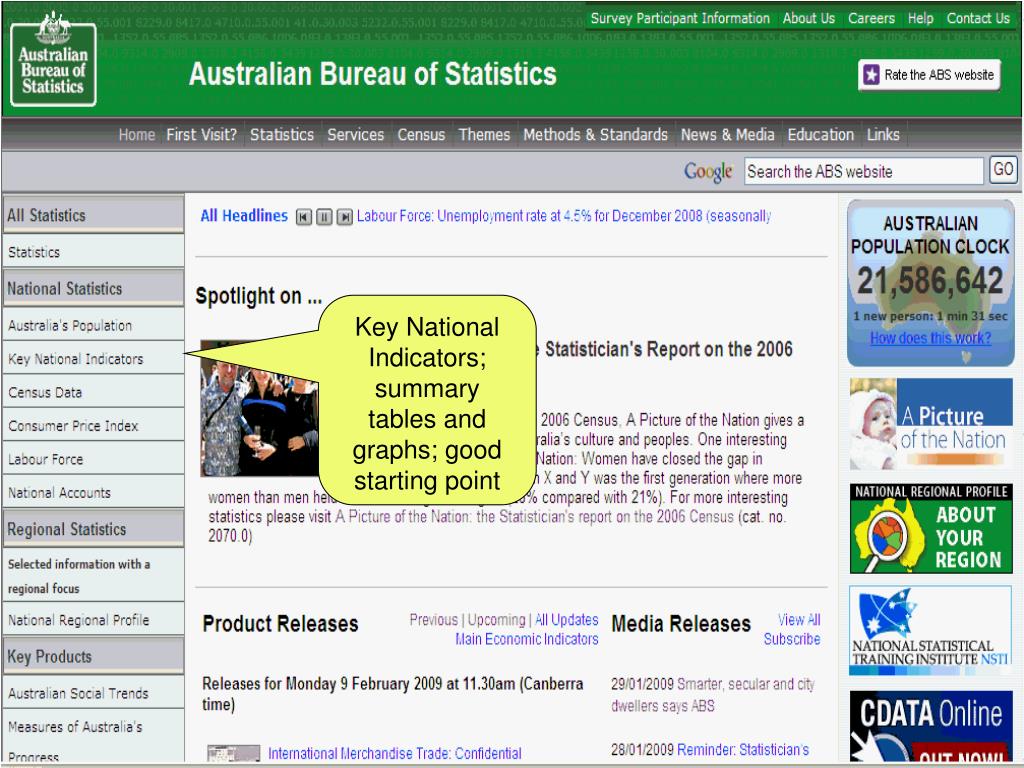
Task: Click the Australian Population Clock number
Action: click(929, 281)
